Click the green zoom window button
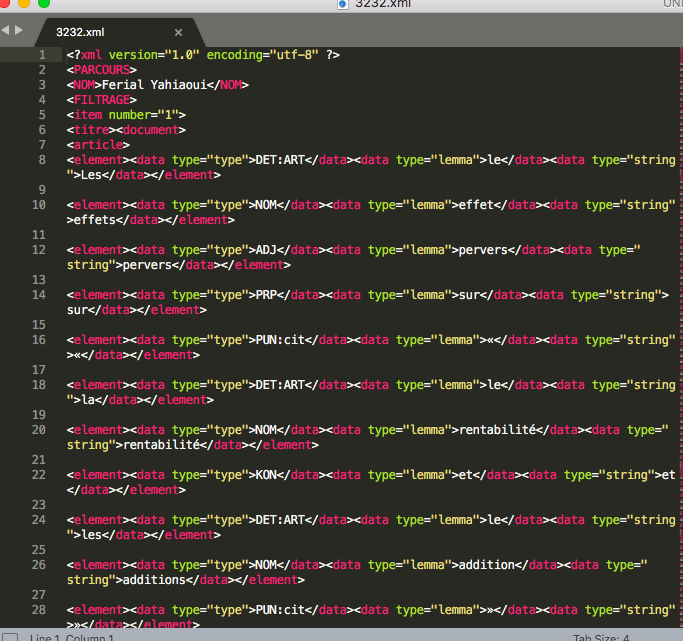Viewport: 683px width, 641px height. 44,3
